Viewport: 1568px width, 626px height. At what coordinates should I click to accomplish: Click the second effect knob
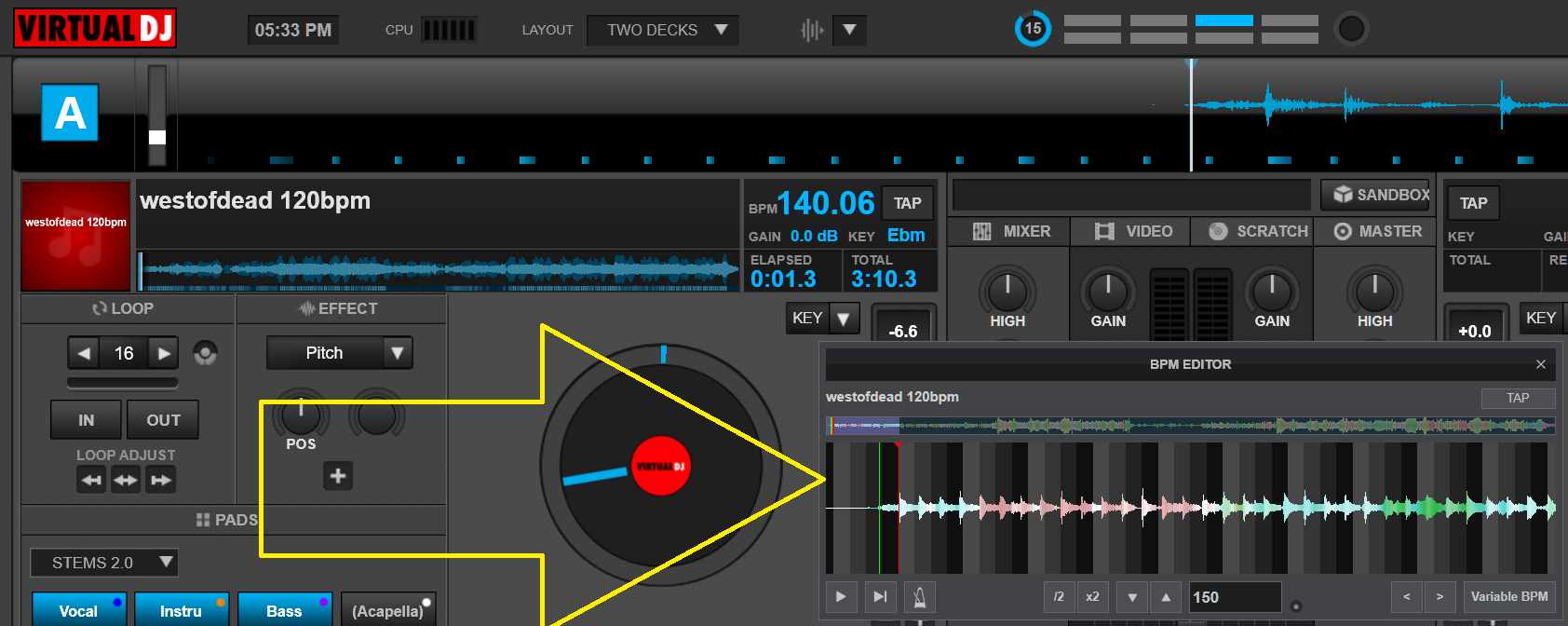point(377,415)
